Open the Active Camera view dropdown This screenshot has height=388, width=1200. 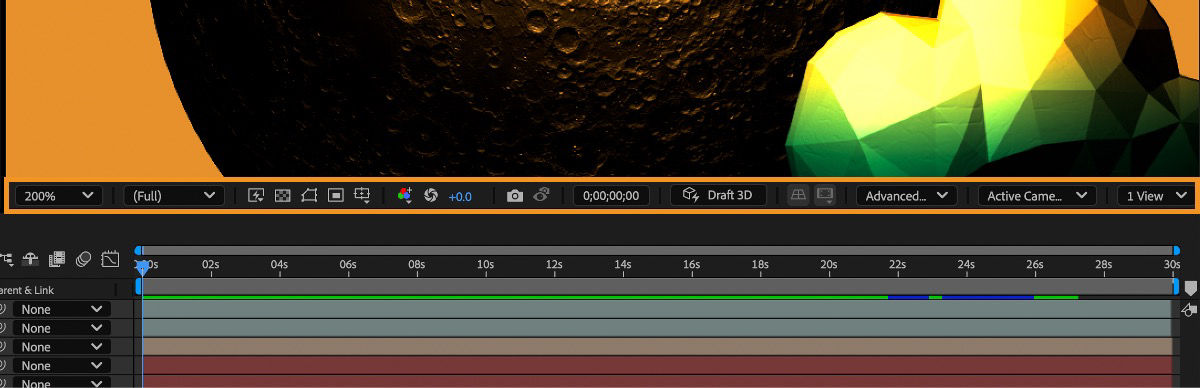click(x=1037, y=196)
